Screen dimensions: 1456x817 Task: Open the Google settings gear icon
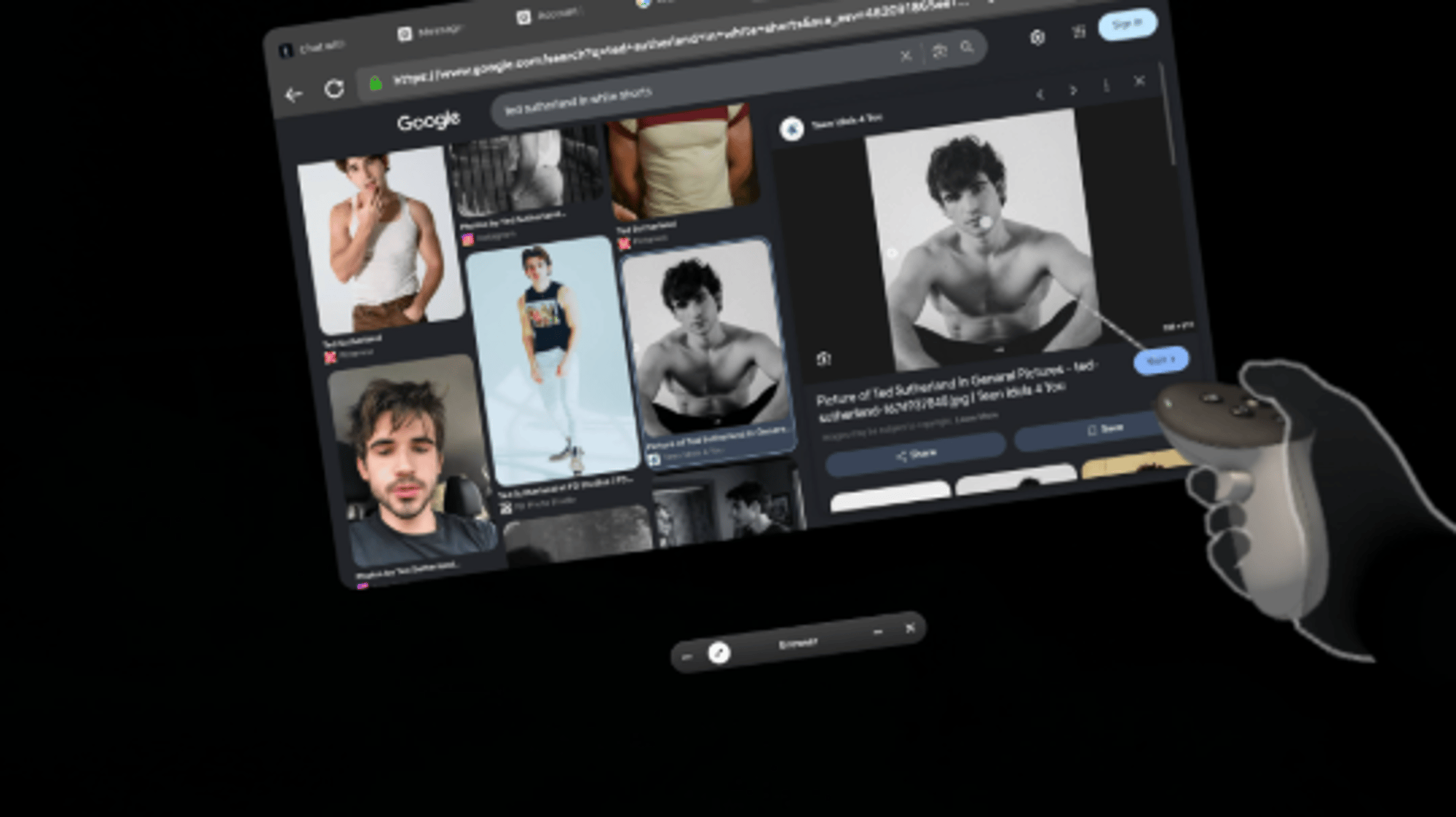coord(1037,38)
